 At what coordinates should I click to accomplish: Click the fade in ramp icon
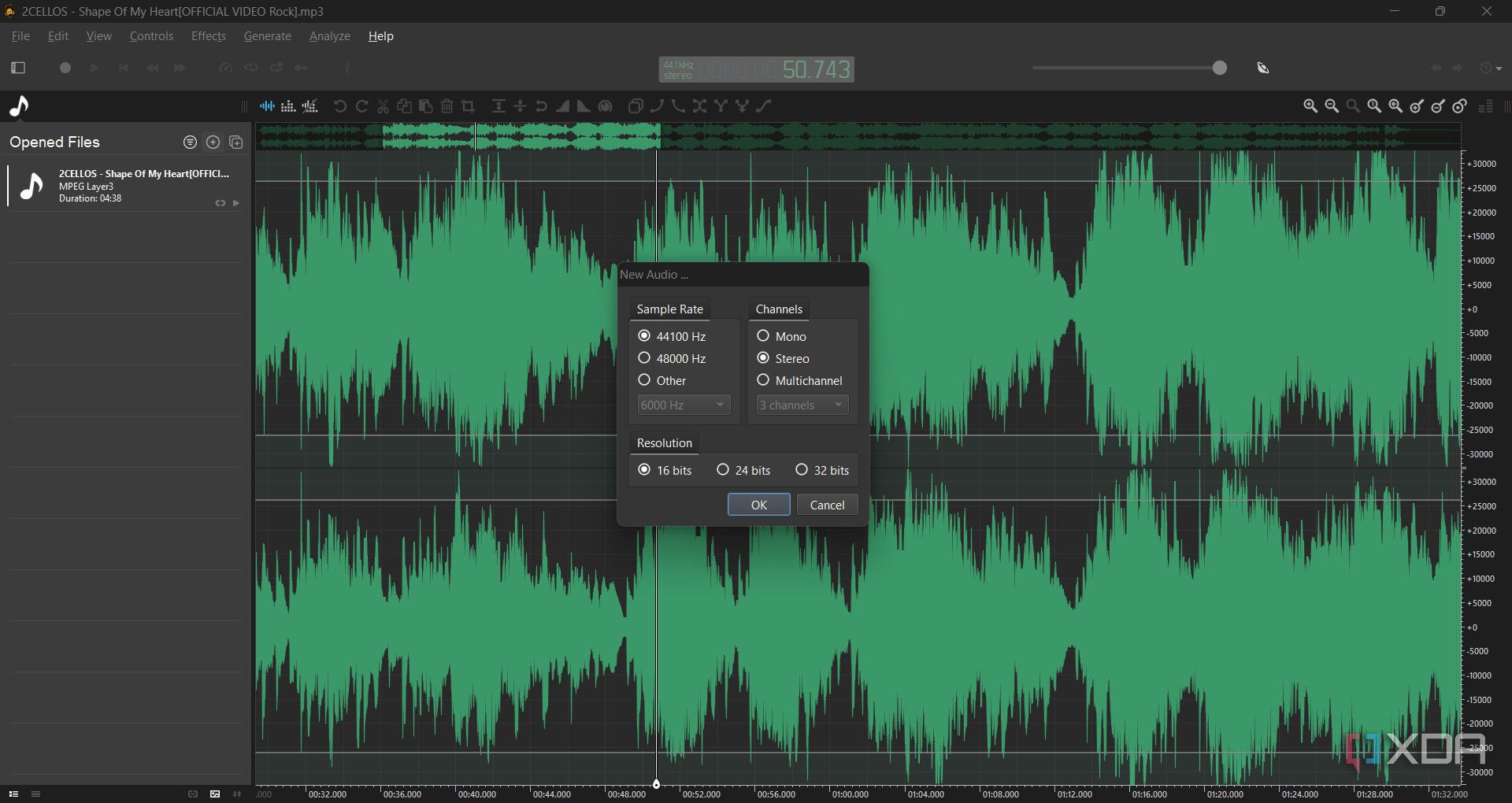click(562, 106)
